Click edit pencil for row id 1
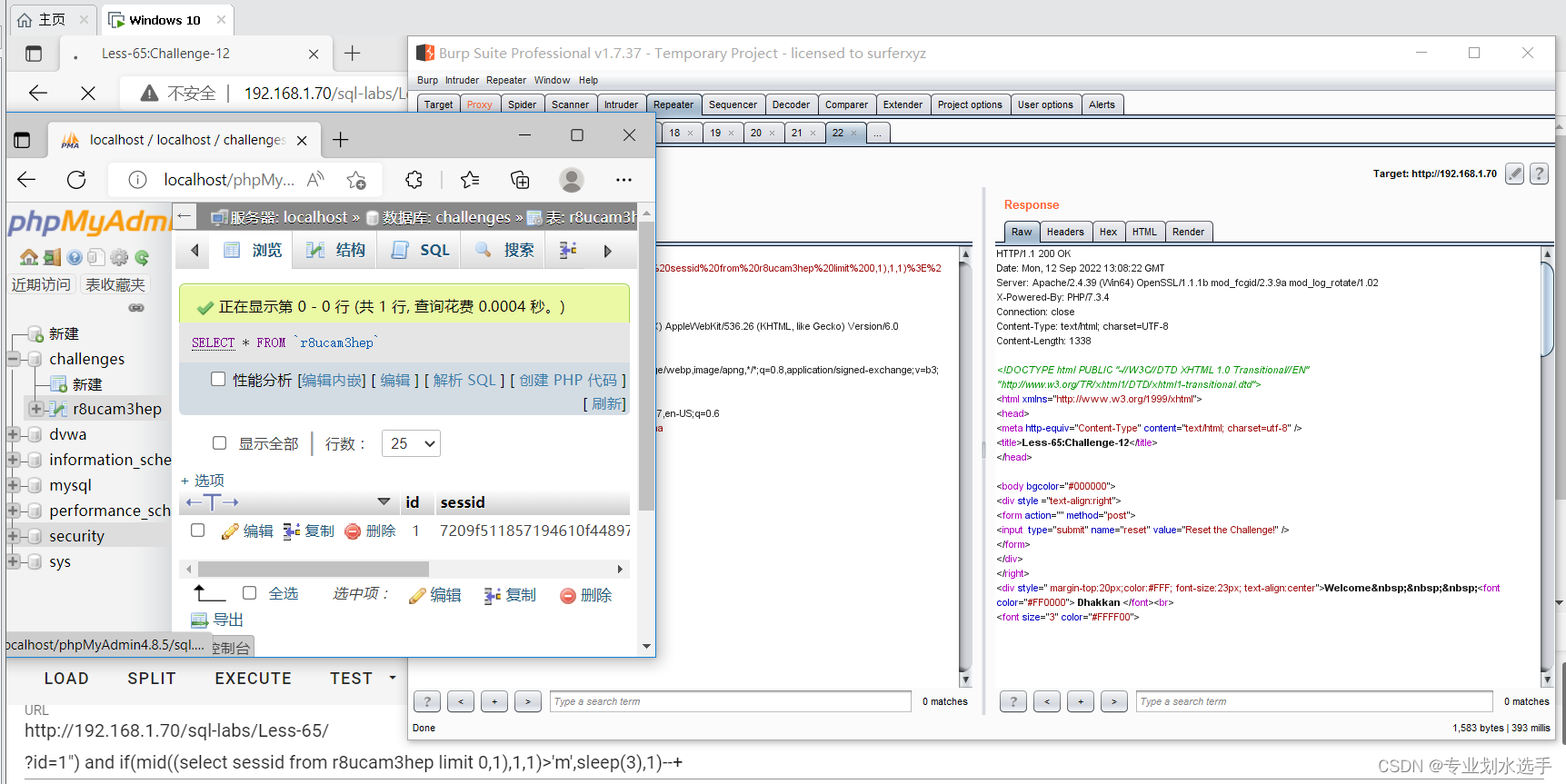The image size is (1566, 784). point(230,531)
